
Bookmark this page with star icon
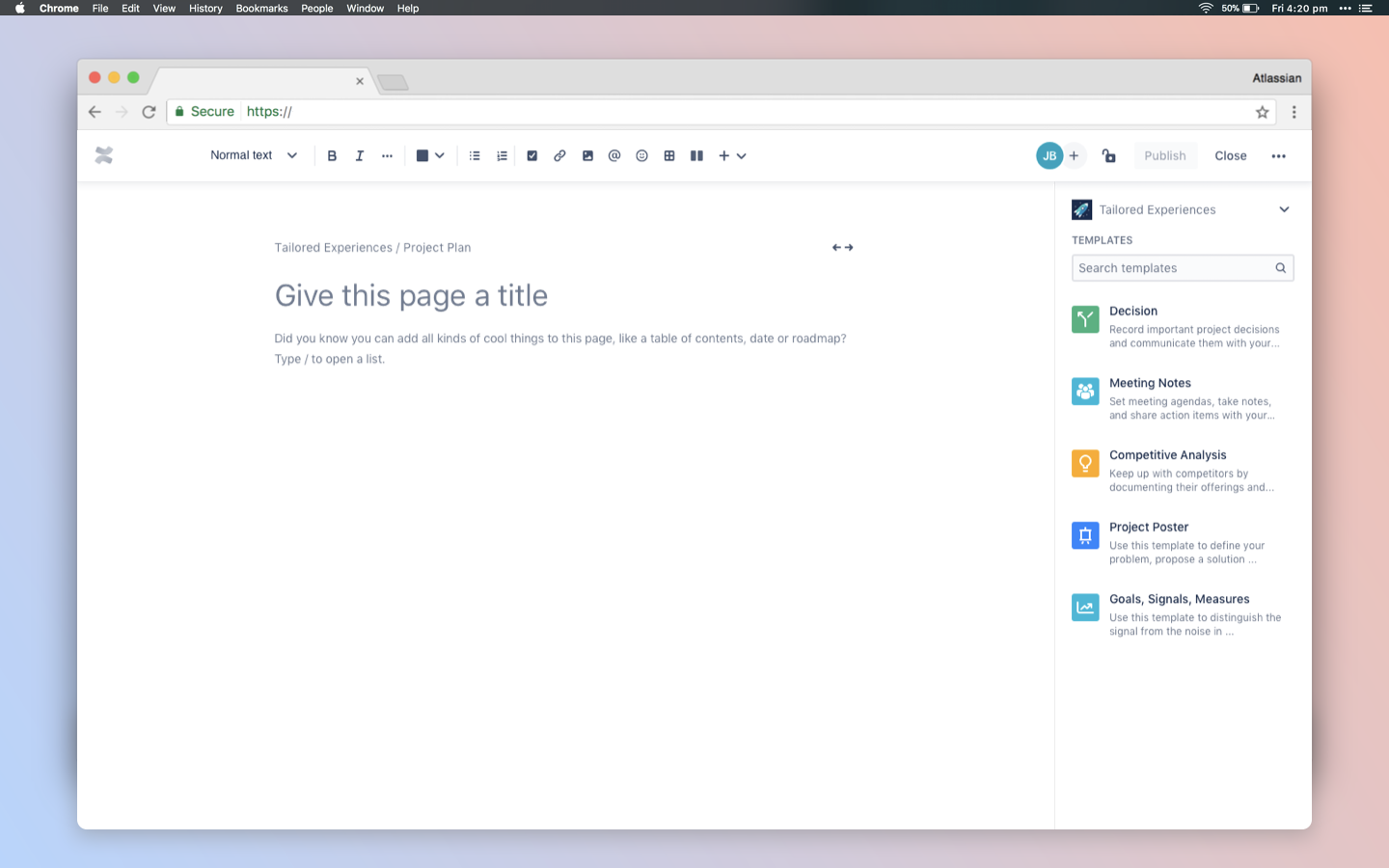pyautogui.click(x=1262, y=112)
